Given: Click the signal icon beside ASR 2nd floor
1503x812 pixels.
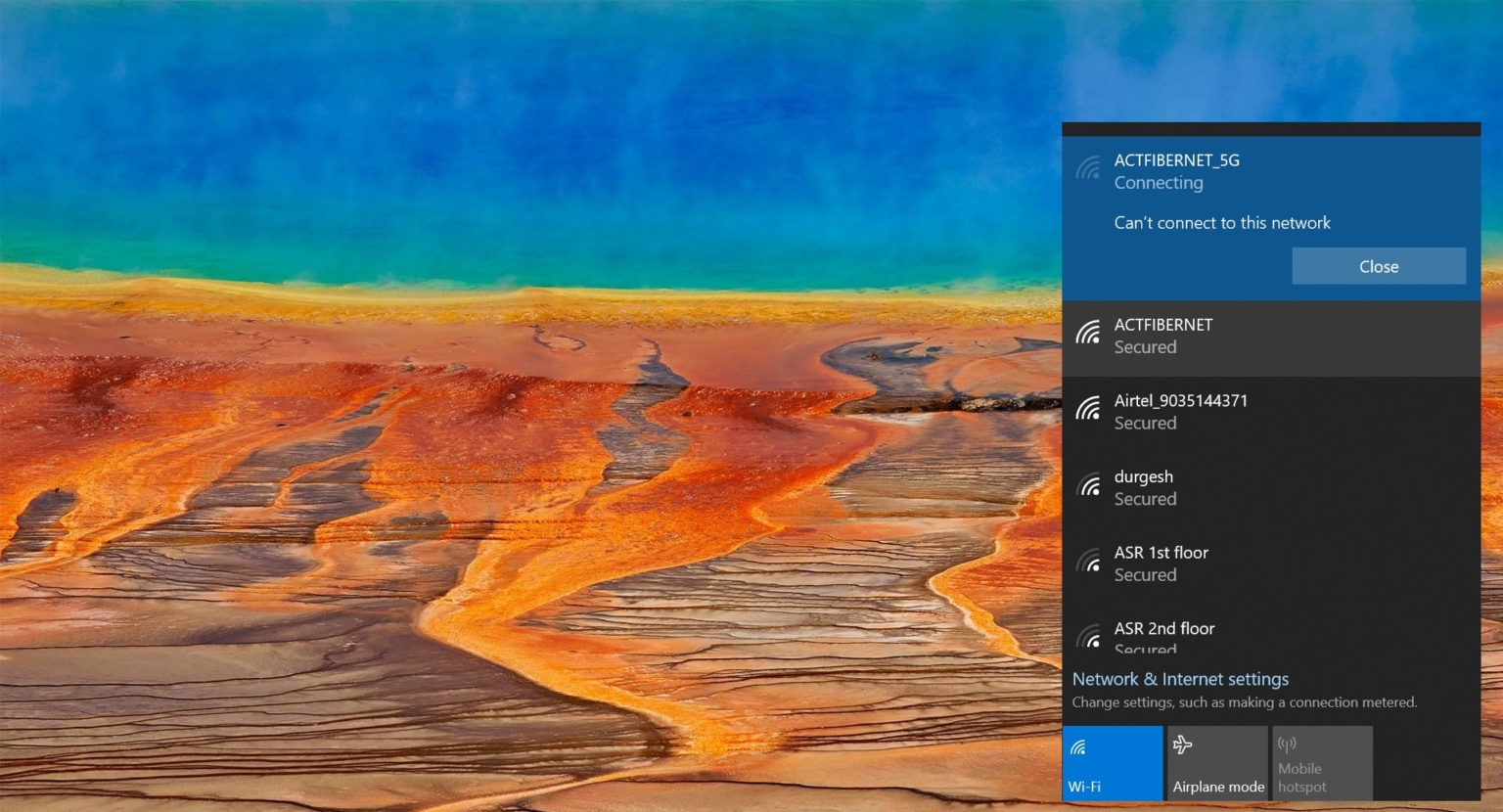Looking at the screenshot, I should tap(1088, 636).
